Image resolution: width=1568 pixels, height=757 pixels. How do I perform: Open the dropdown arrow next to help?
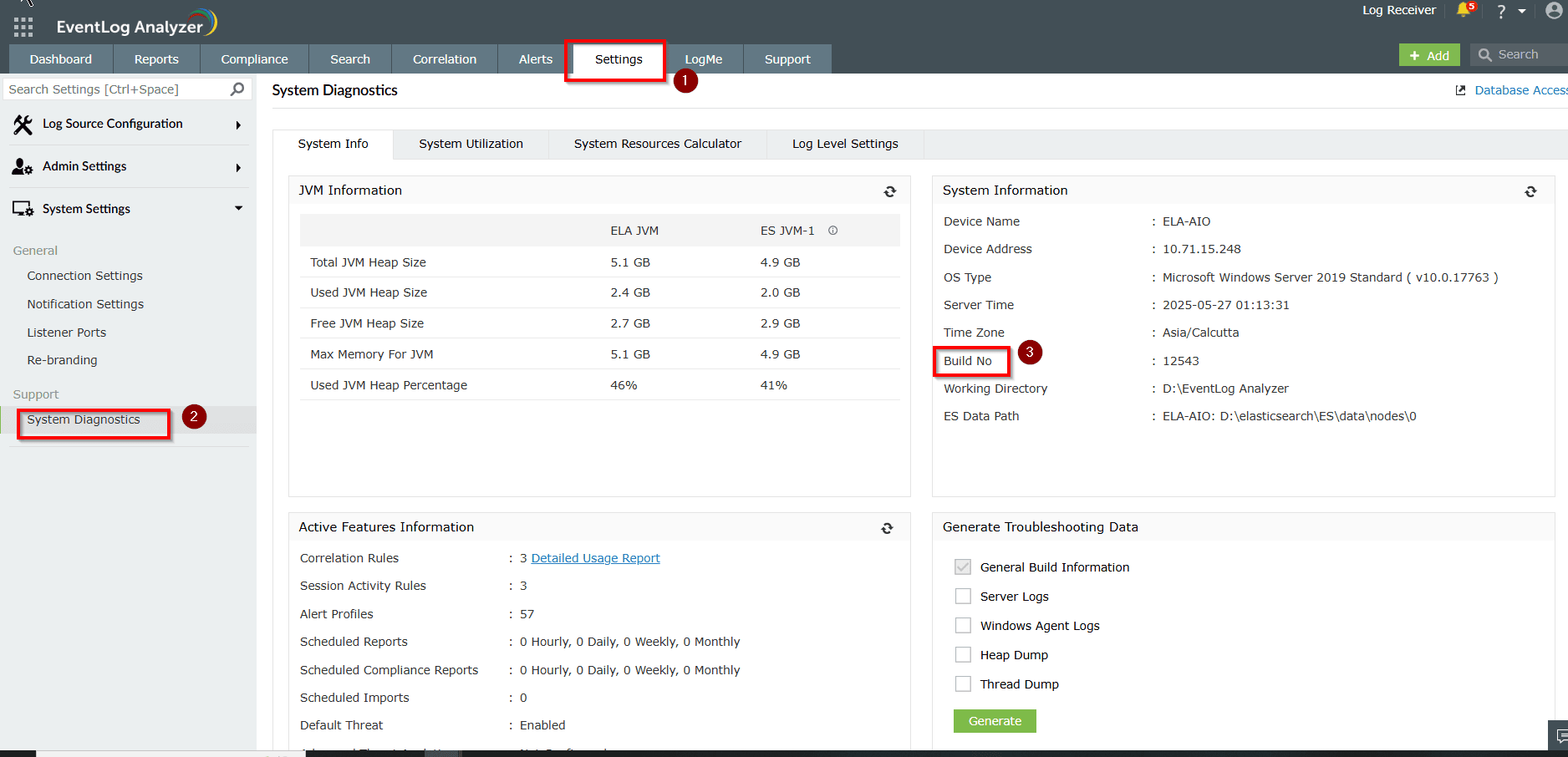[x=1522, y=11]
